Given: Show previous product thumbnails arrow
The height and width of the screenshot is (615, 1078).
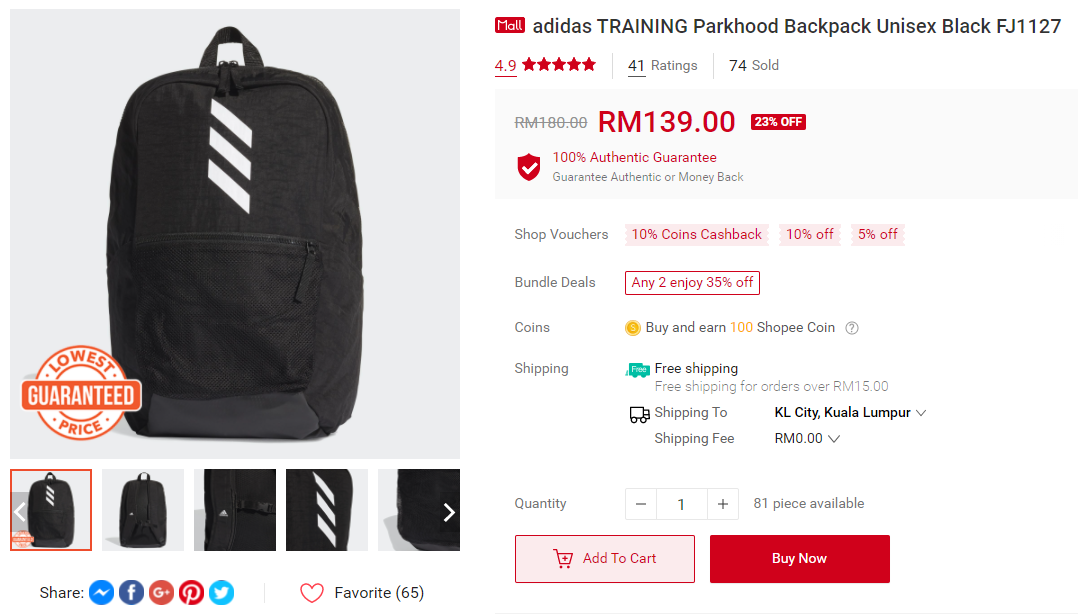Looking at the screenshot, I should pyautogui.click(x=19, y=512).
